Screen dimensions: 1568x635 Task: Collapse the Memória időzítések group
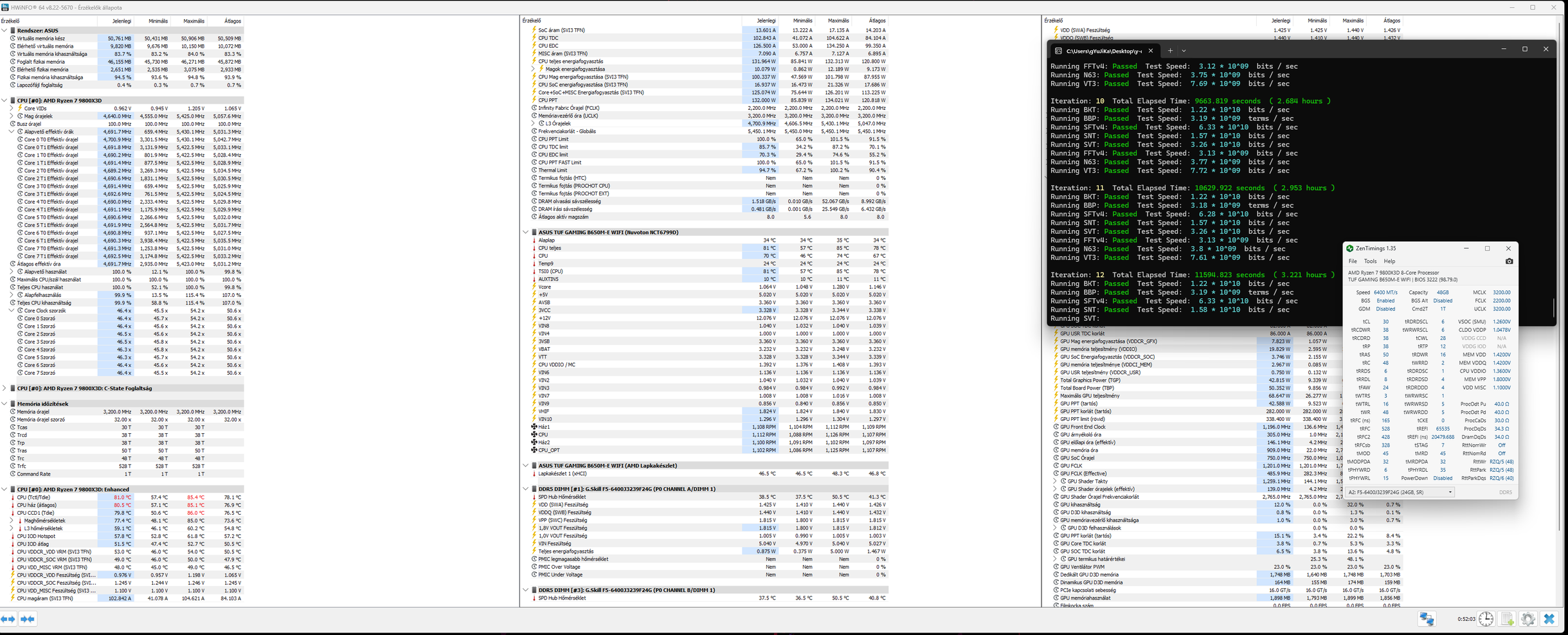5,404
